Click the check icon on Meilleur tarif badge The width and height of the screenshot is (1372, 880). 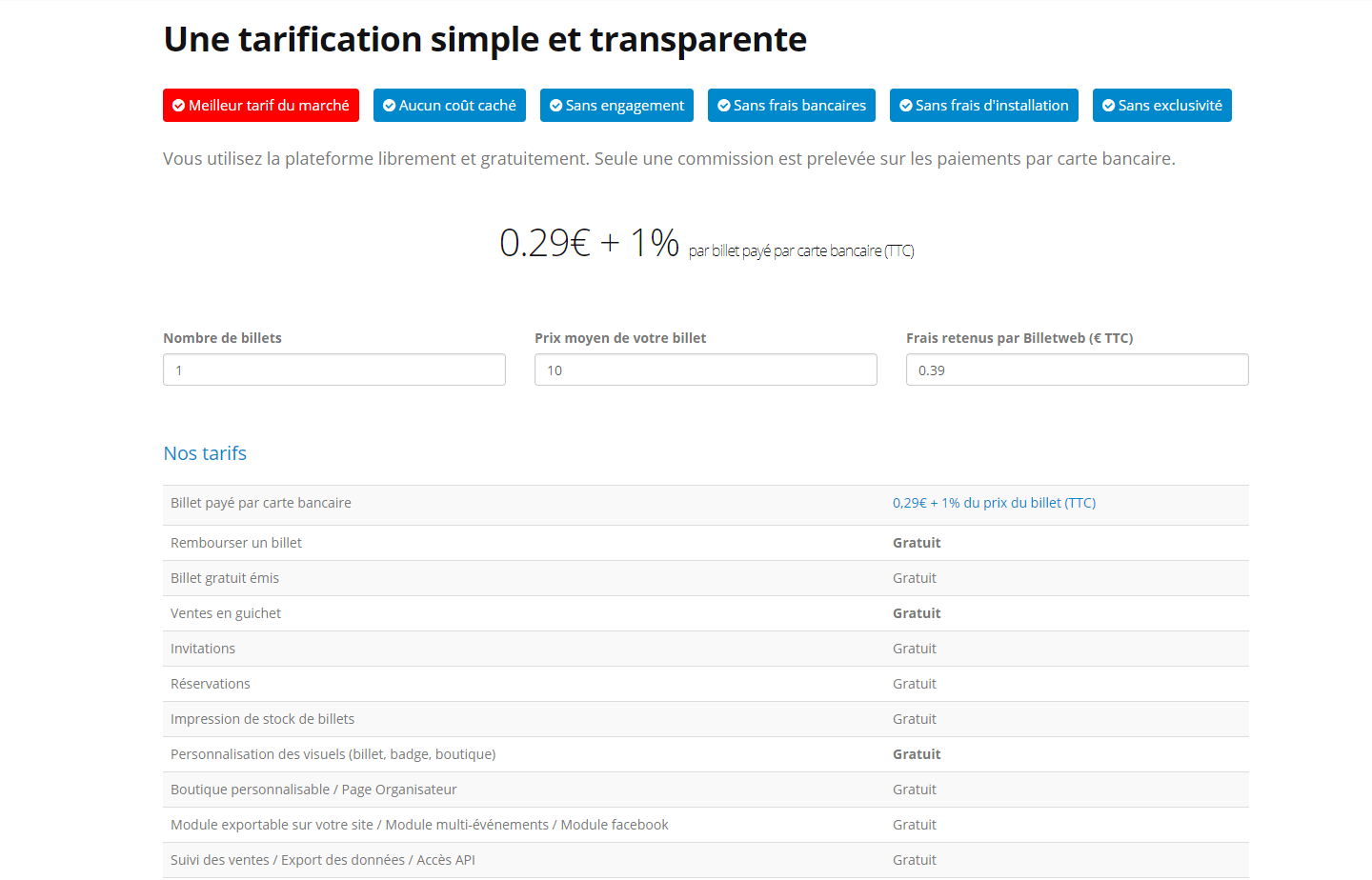point(178,106)
